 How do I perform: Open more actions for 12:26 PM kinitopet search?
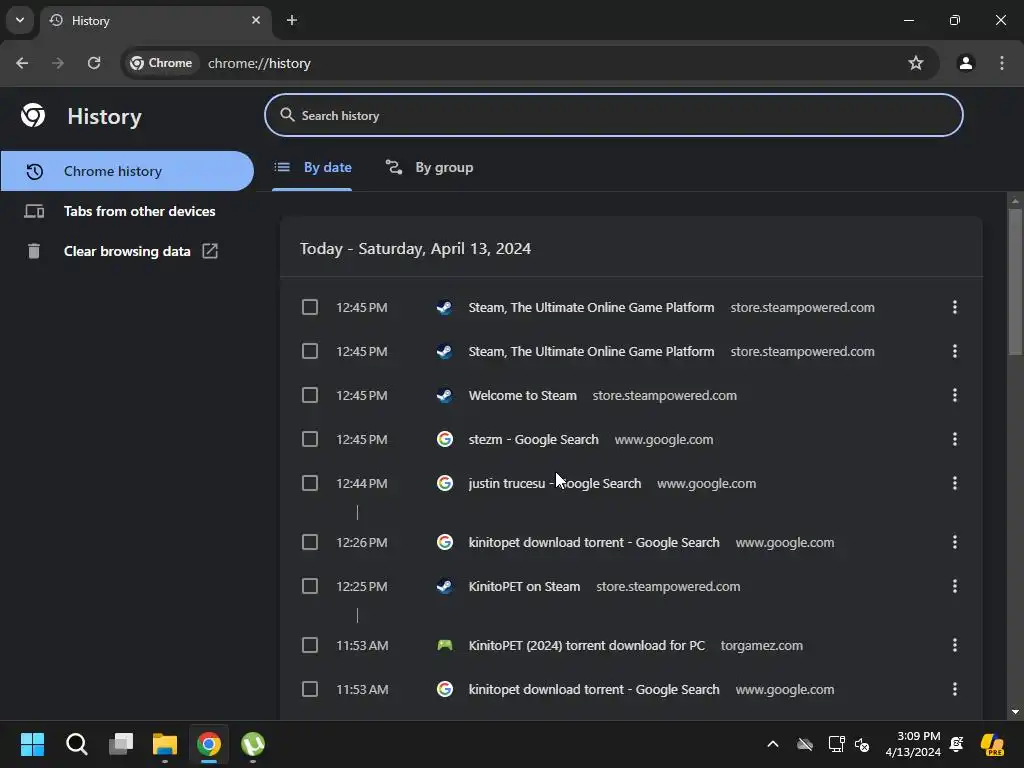[955, 543]
